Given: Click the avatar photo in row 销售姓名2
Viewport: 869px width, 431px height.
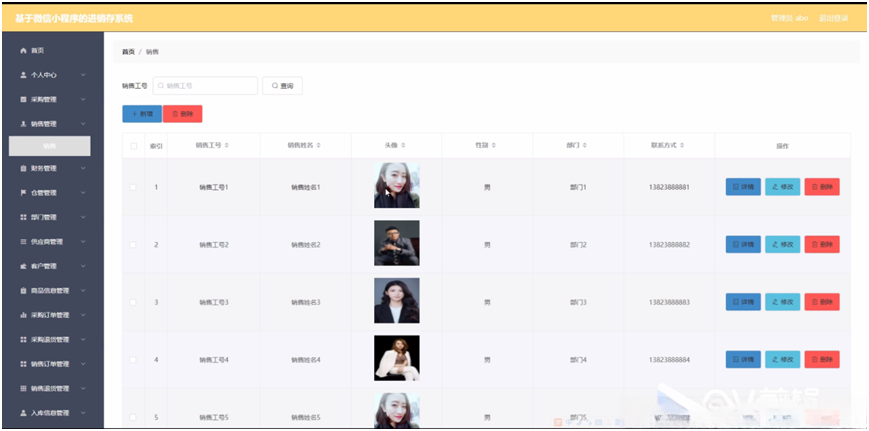Looking at the screenshot, I should (397, 243).
